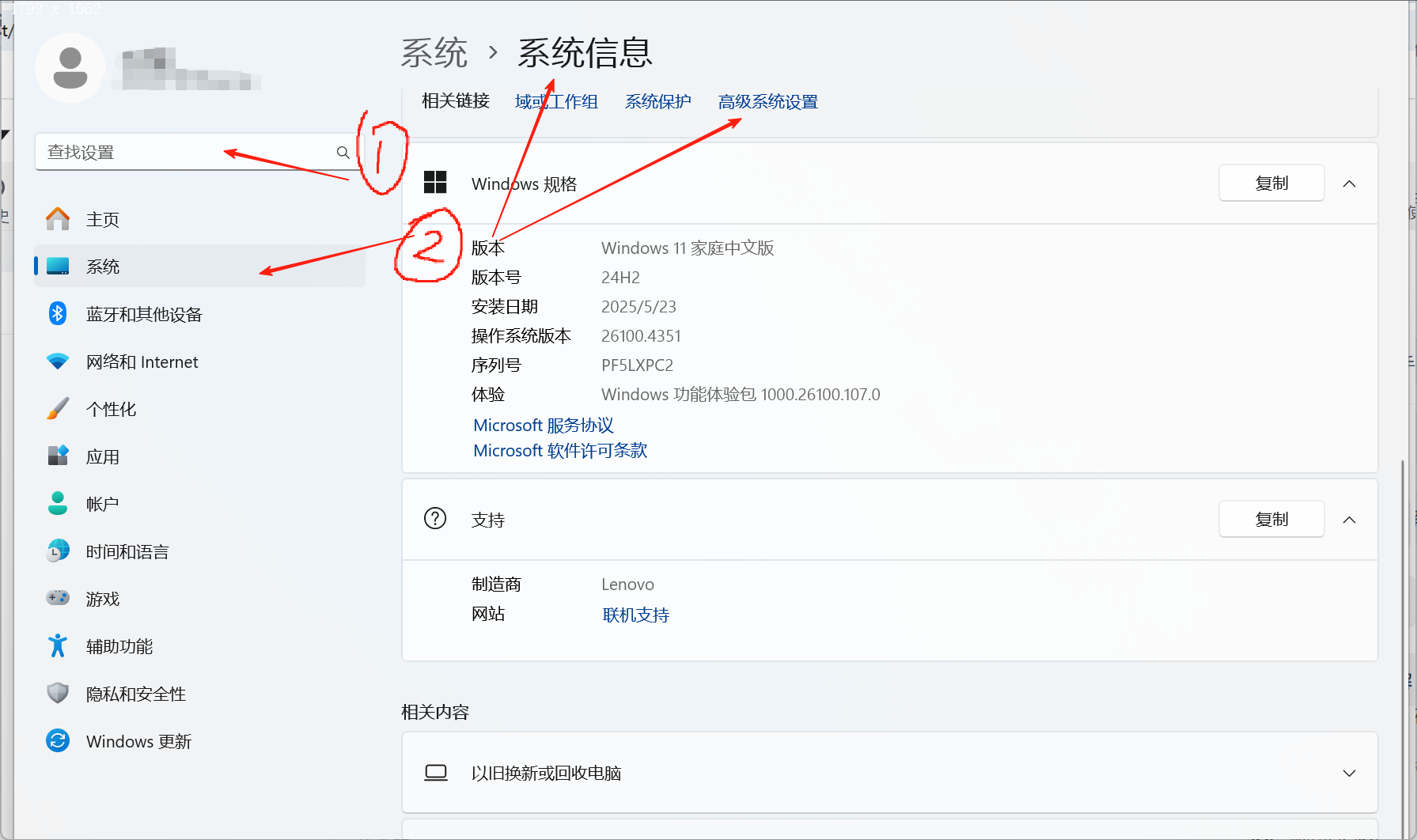Click into the 查找设置 search field
The image size is (1417, 840).
tap(199, 152)
